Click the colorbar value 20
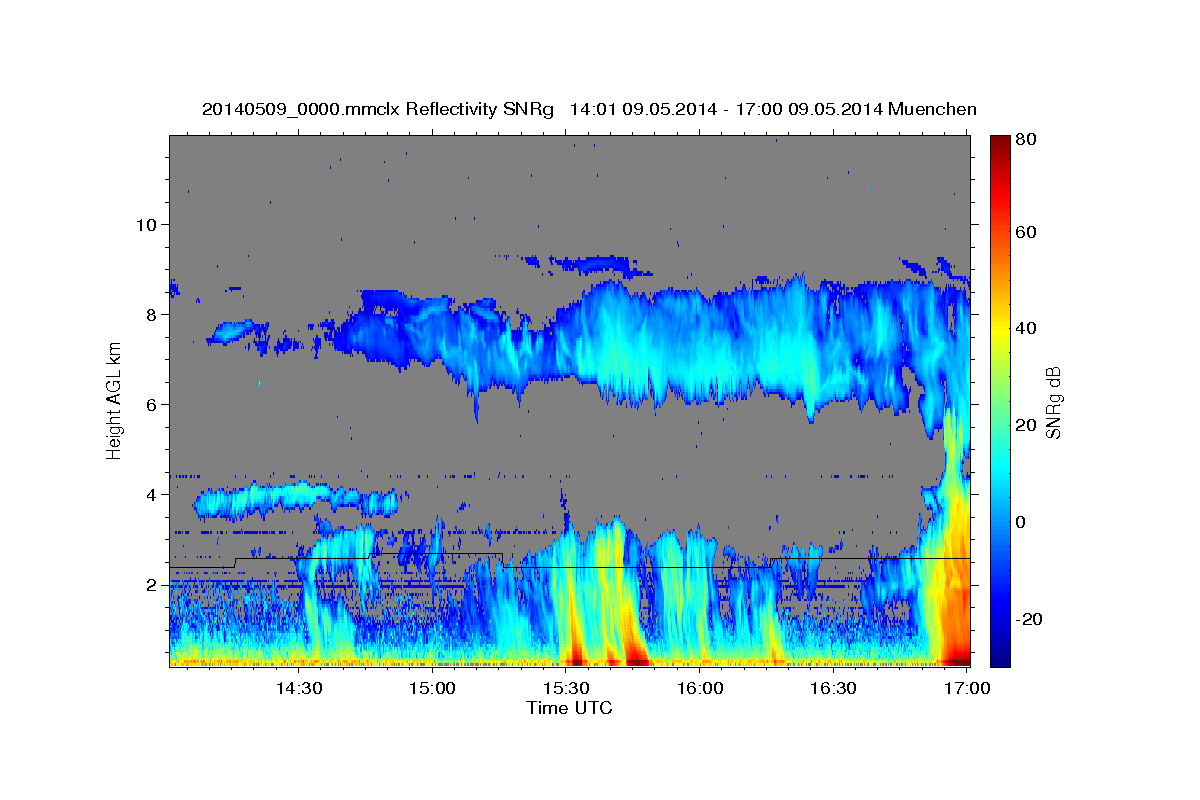The image size is (1200, 800). pyautogui.click(x=1028, y=425)
